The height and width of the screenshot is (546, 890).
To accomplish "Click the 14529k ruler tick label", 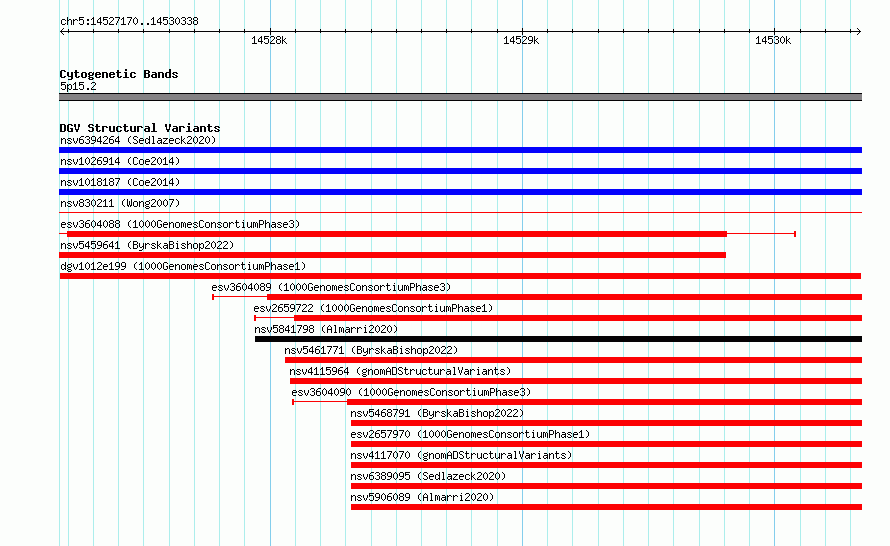I will [x=521, y=40].
